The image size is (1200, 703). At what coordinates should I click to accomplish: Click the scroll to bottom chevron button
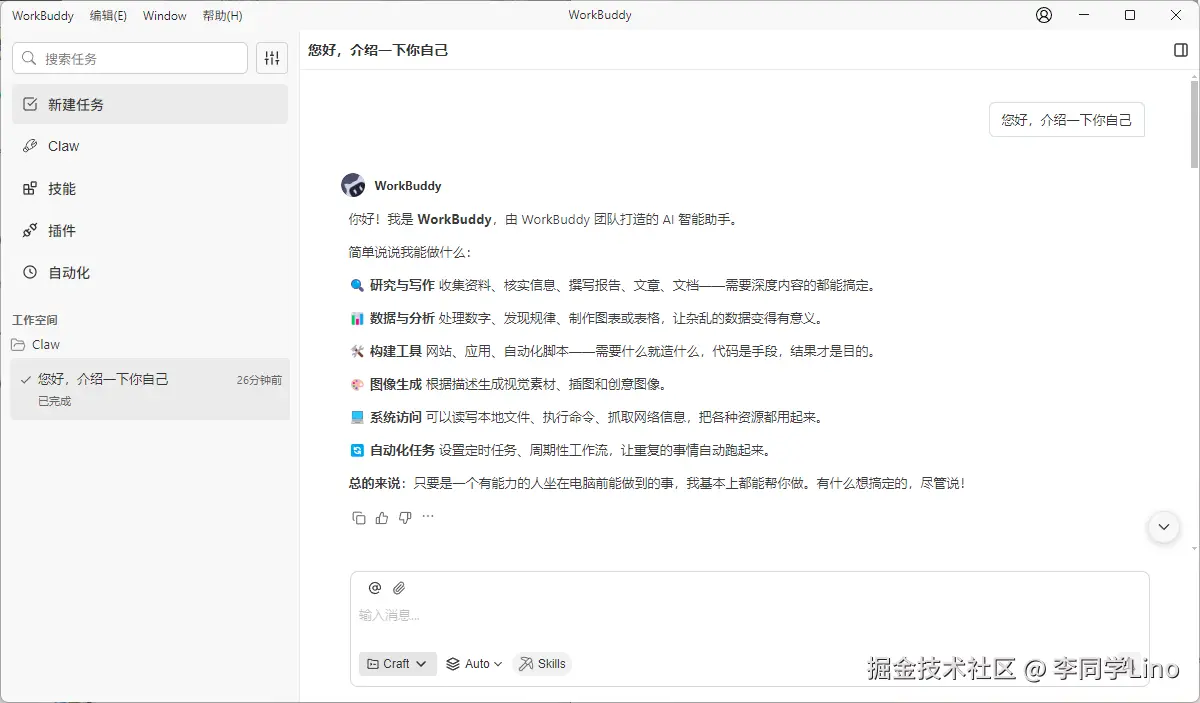(x=1163, y=526)
